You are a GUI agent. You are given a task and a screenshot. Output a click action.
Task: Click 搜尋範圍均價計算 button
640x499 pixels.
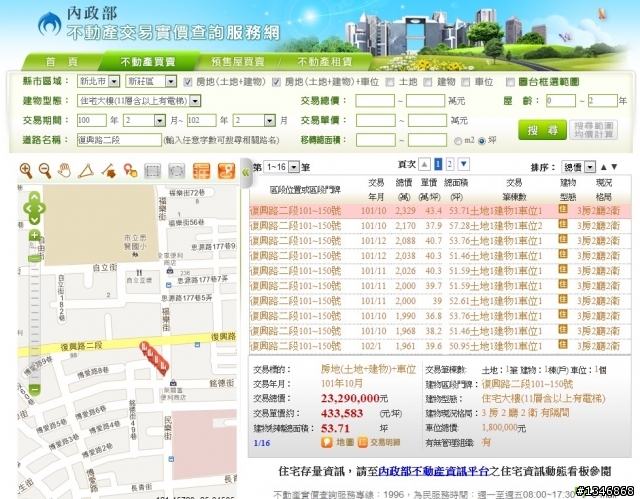point(593,130)
